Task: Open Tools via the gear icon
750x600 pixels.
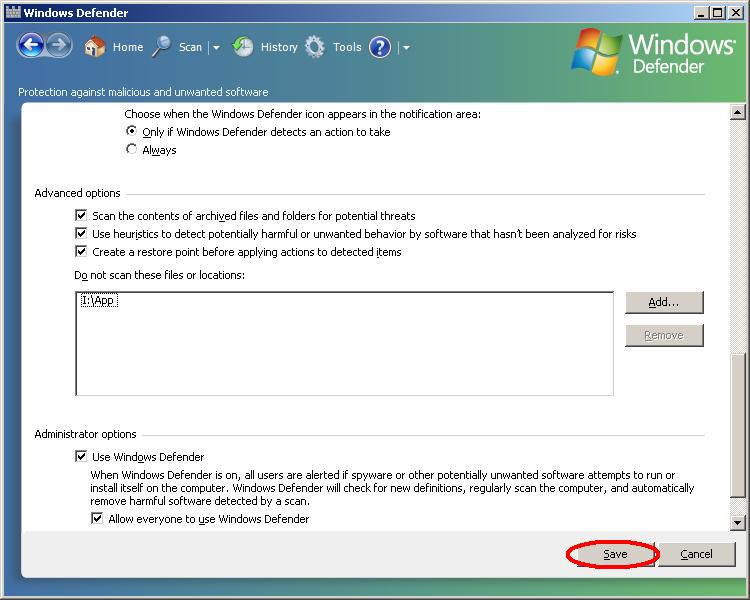Action: [x=316, y=47]
